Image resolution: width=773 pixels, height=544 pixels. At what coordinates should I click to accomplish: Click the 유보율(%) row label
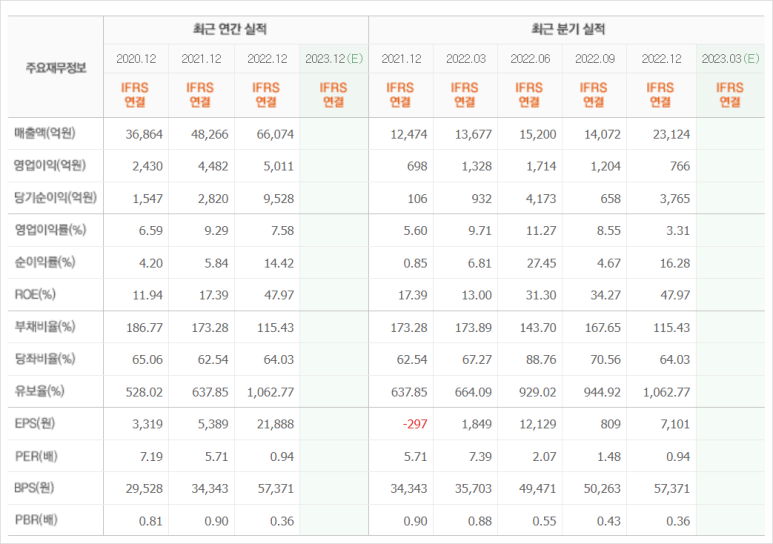(x=39, y=391)
